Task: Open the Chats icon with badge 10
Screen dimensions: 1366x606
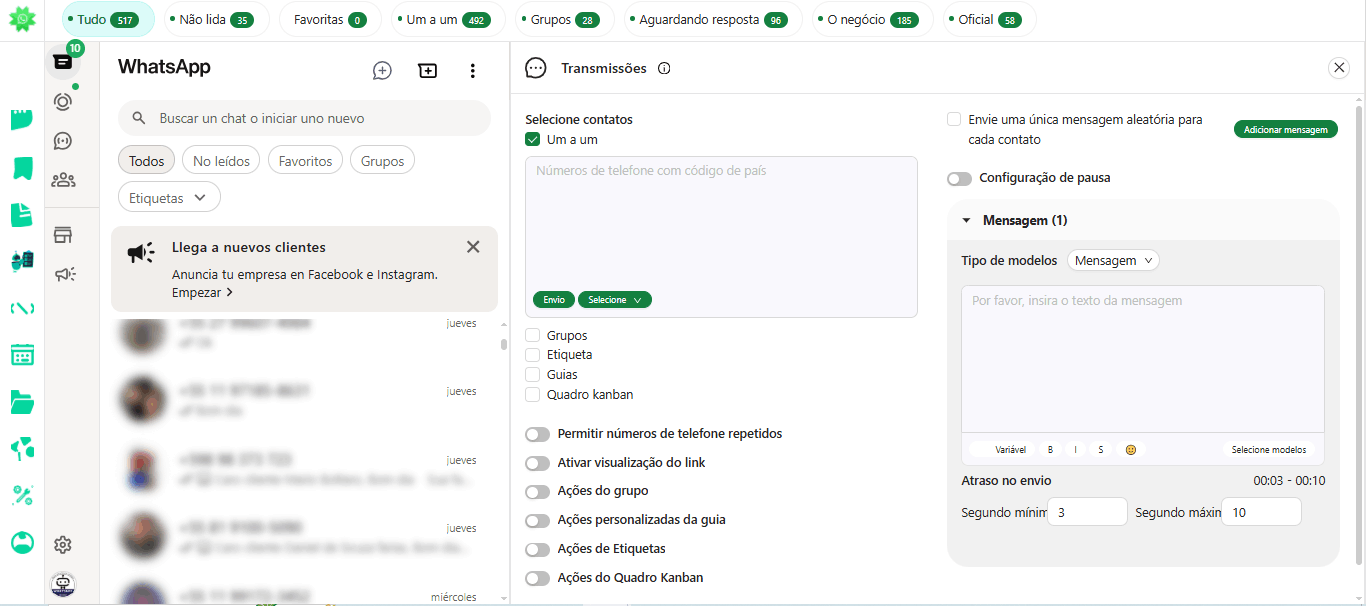Action: tap(63, 62)
